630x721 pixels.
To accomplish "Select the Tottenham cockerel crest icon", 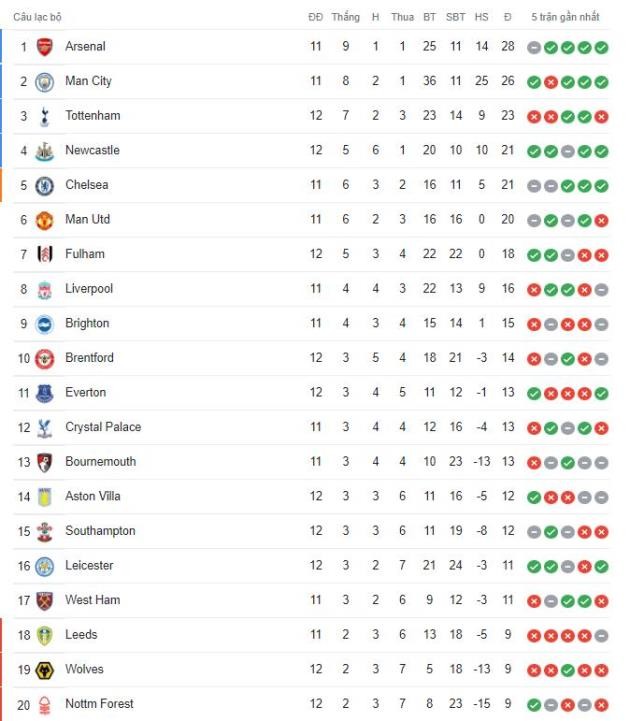I will click(44, 116).
